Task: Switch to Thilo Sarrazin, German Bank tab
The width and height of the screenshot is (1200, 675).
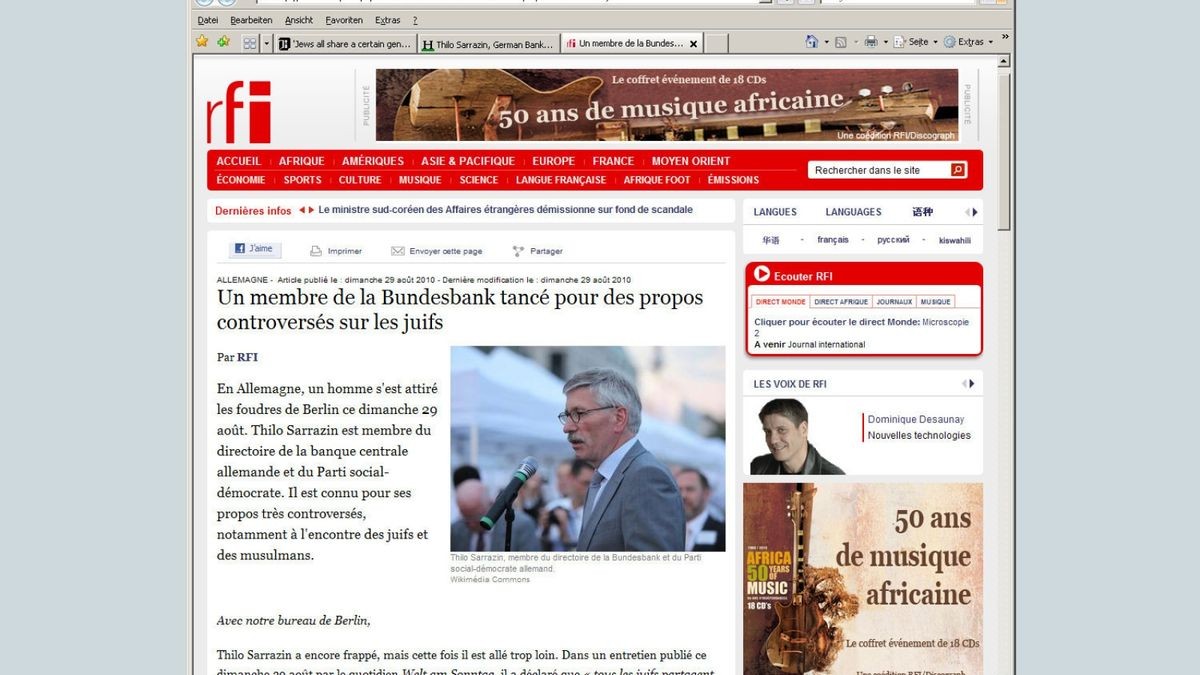Action: [x=487, y=44]
